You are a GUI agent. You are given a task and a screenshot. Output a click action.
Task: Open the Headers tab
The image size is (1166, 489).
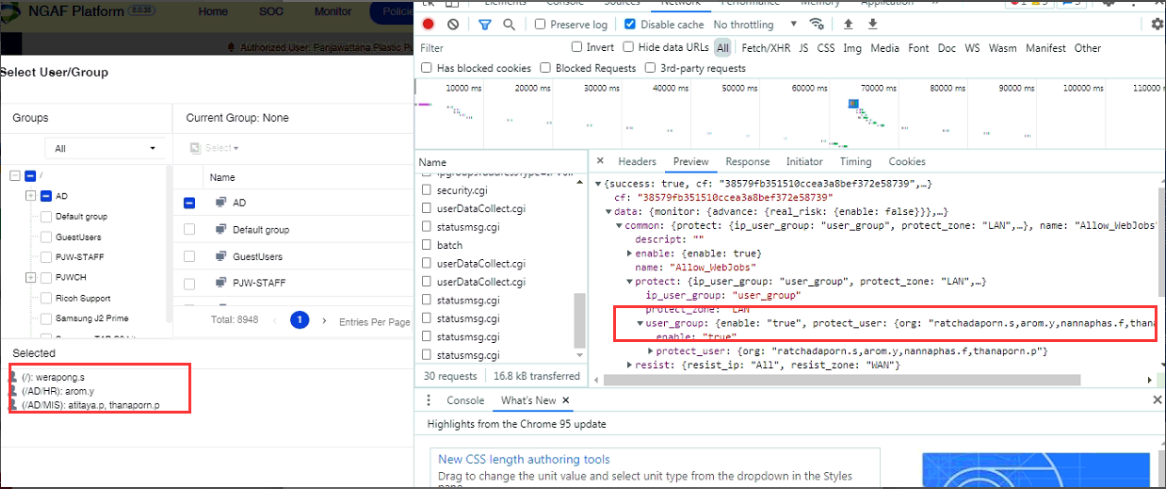click(636, 161)
